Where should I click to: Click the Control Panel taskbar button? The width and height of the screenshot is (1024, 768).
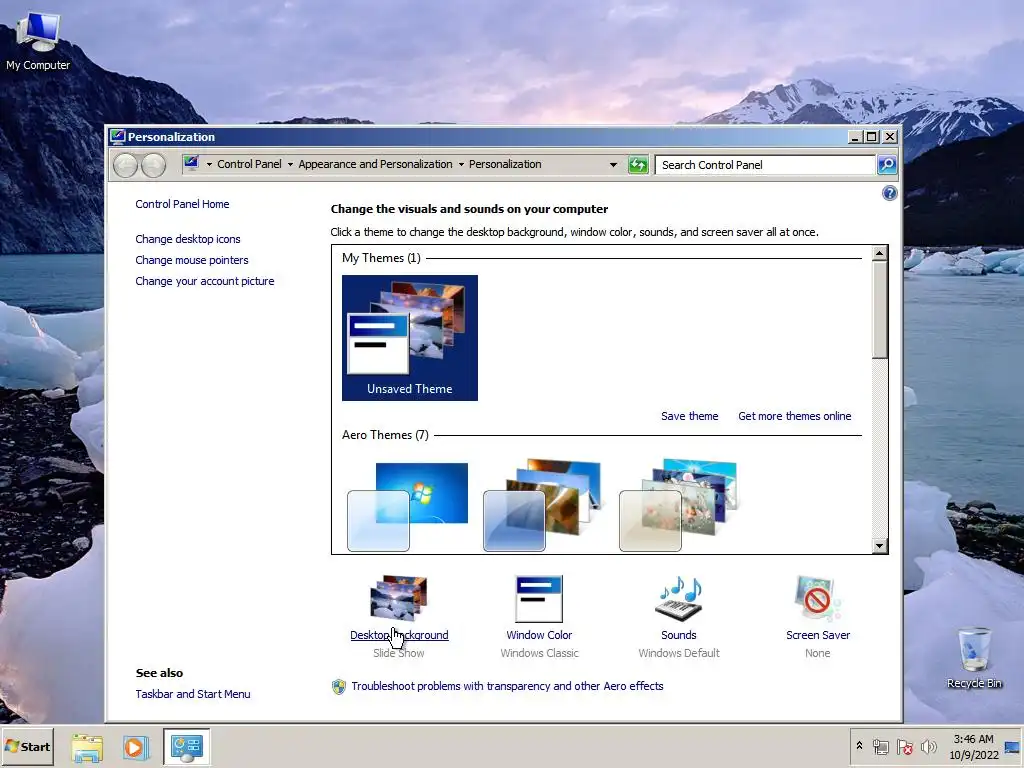[187, 747]
